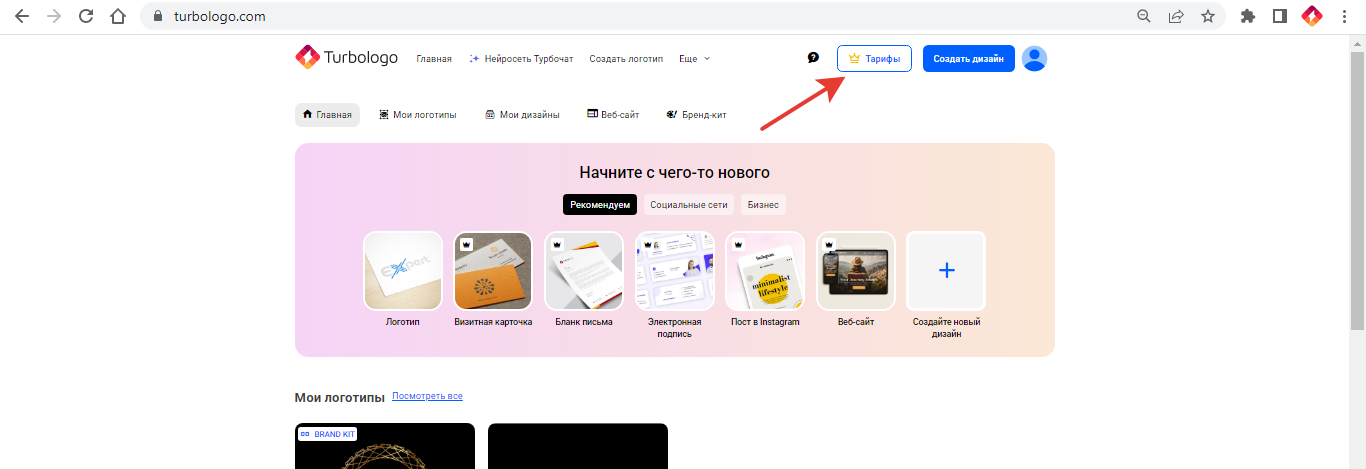The height and width of the screenshot is (469, 1366).
Task: Select the Рекомендуем category filter
Action: [x=600, y=205]
